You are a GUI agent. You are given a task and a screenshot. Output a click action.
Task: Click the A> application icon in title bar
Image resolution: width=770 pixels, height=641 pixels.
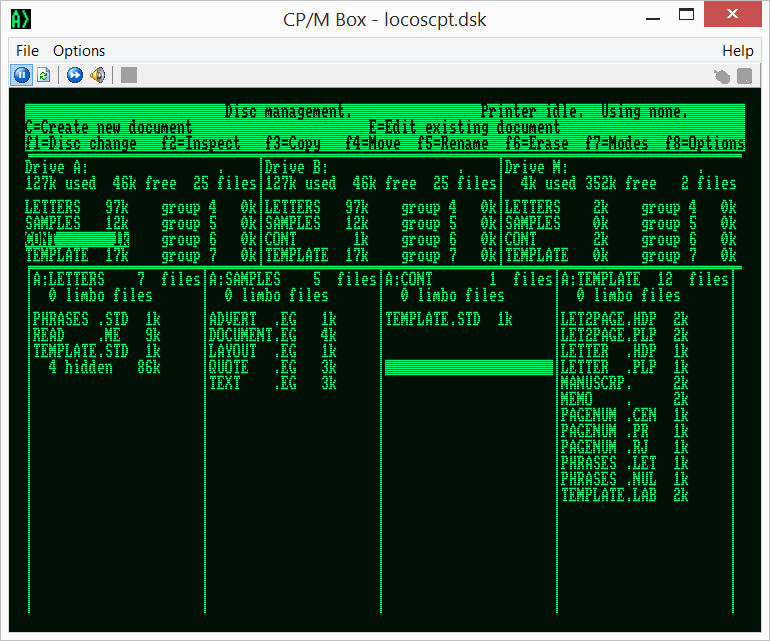[x=21, y=19]
